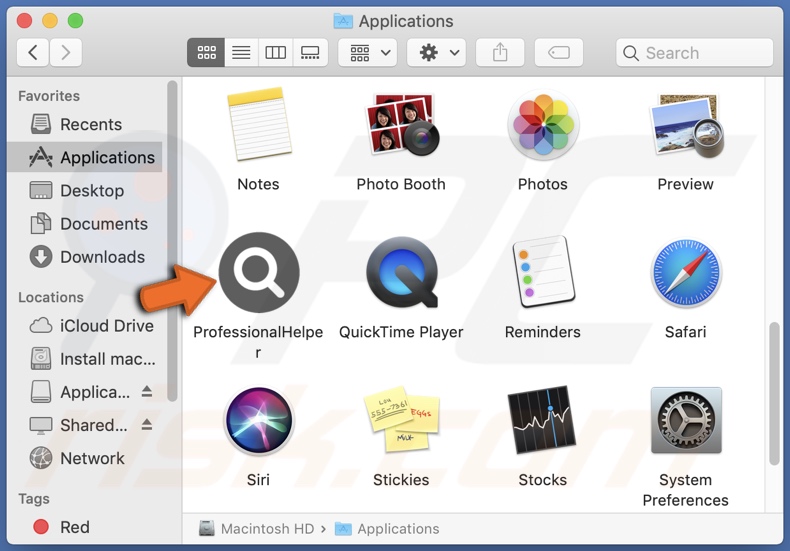
Task: Click the ProfessionalHelper label text
Action: click(x=258, y=342)
